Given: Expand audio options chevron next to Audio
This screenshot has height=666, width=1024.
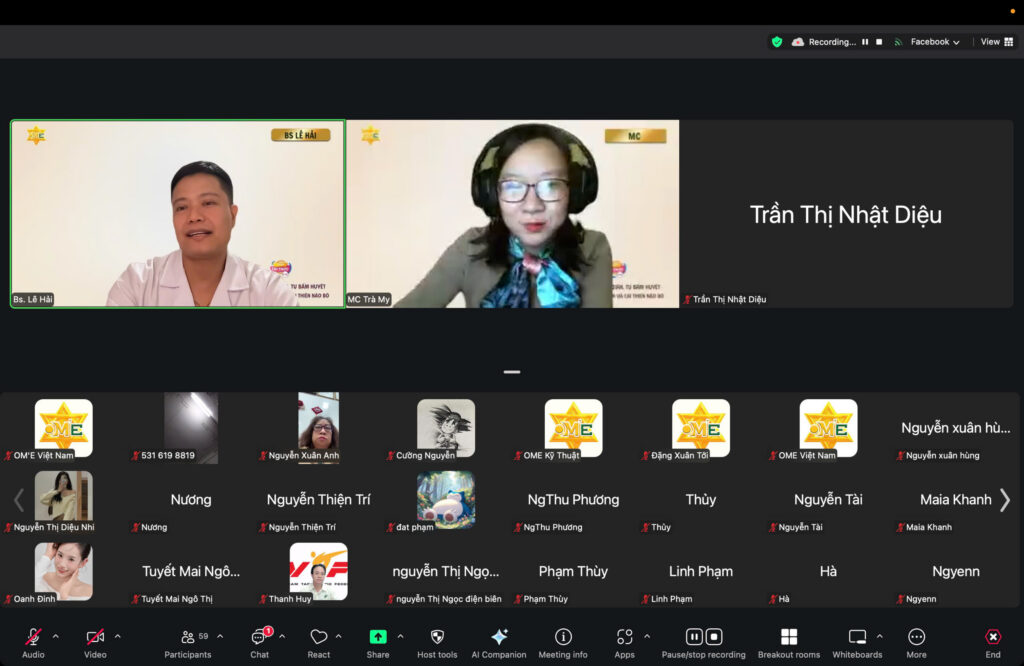Looking at the screenshot, I should pos(55,636).
